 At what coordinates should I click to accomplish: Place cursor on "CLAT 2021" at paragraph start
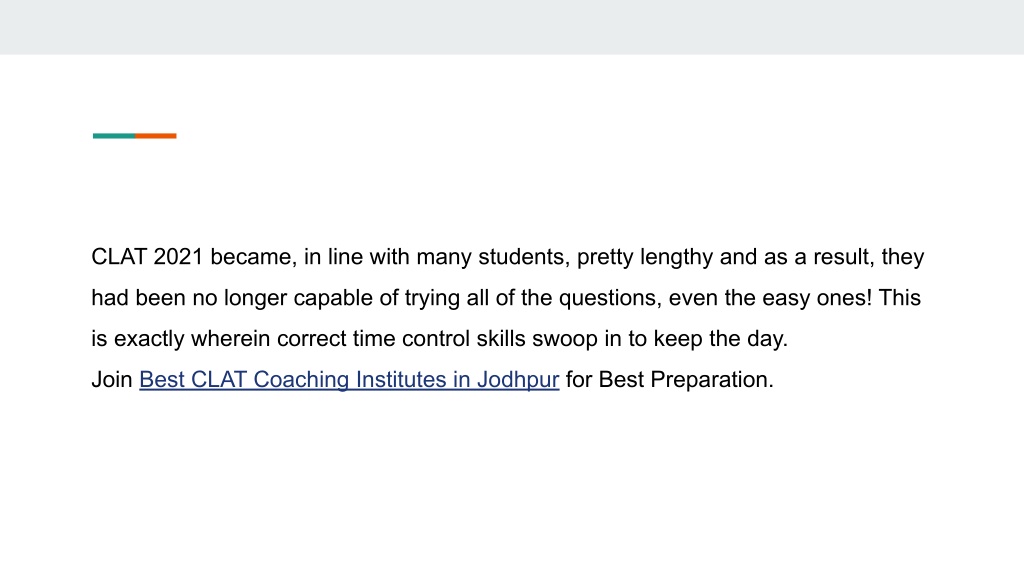click(148, 257)
